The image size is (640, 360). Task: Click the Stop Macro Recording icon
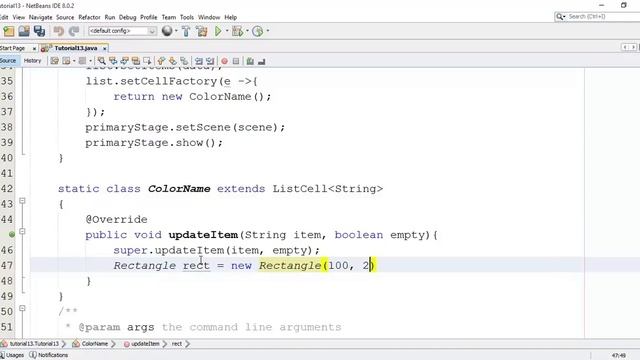[236, 61]
